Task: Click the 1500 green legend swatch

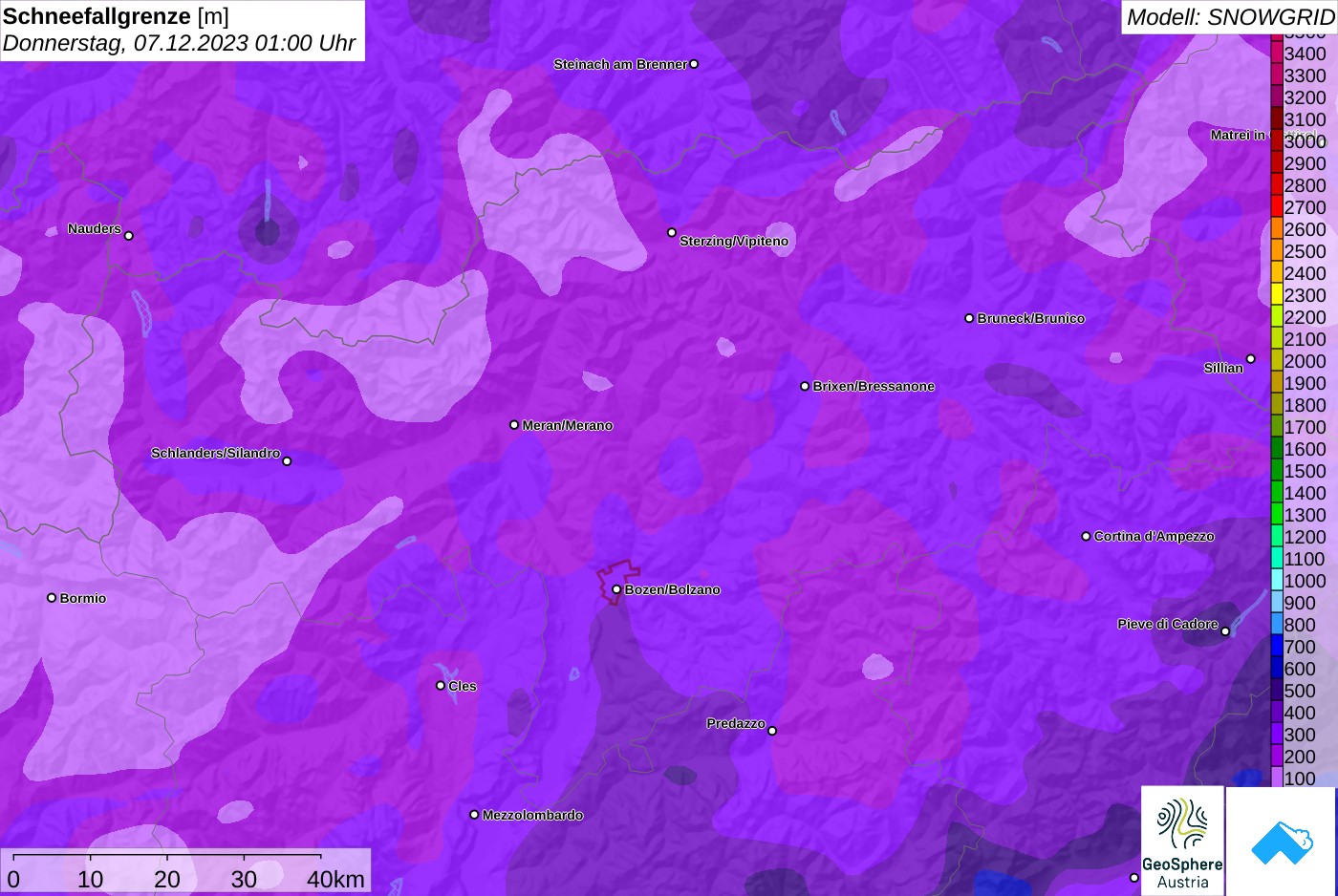Action: [x=1277, y=470]
